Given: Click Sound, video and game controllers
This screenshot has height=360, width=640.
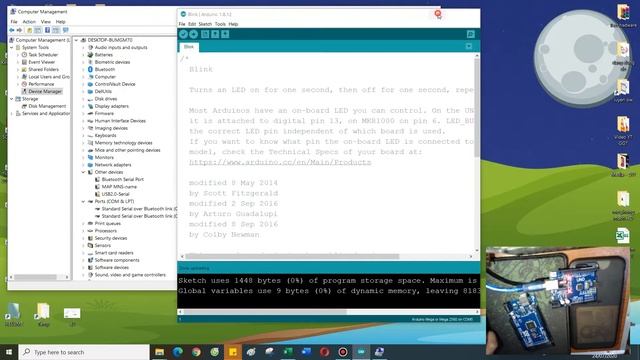Looking at the screenshot, I should (x=130, y=275).
